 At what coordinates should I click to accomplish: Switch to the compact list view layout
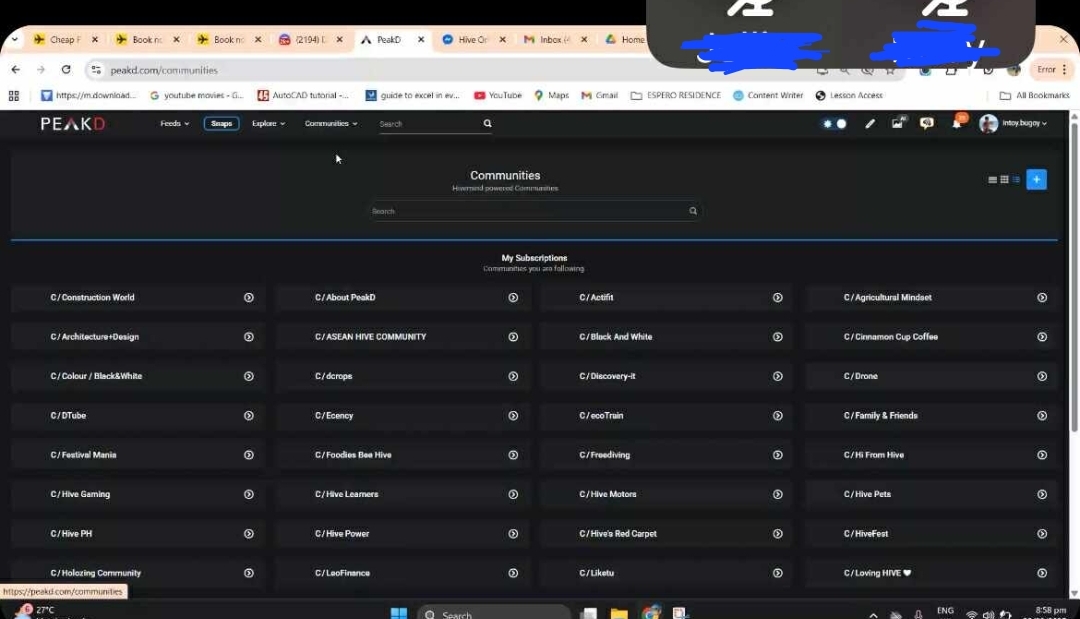coord(1016,180)
